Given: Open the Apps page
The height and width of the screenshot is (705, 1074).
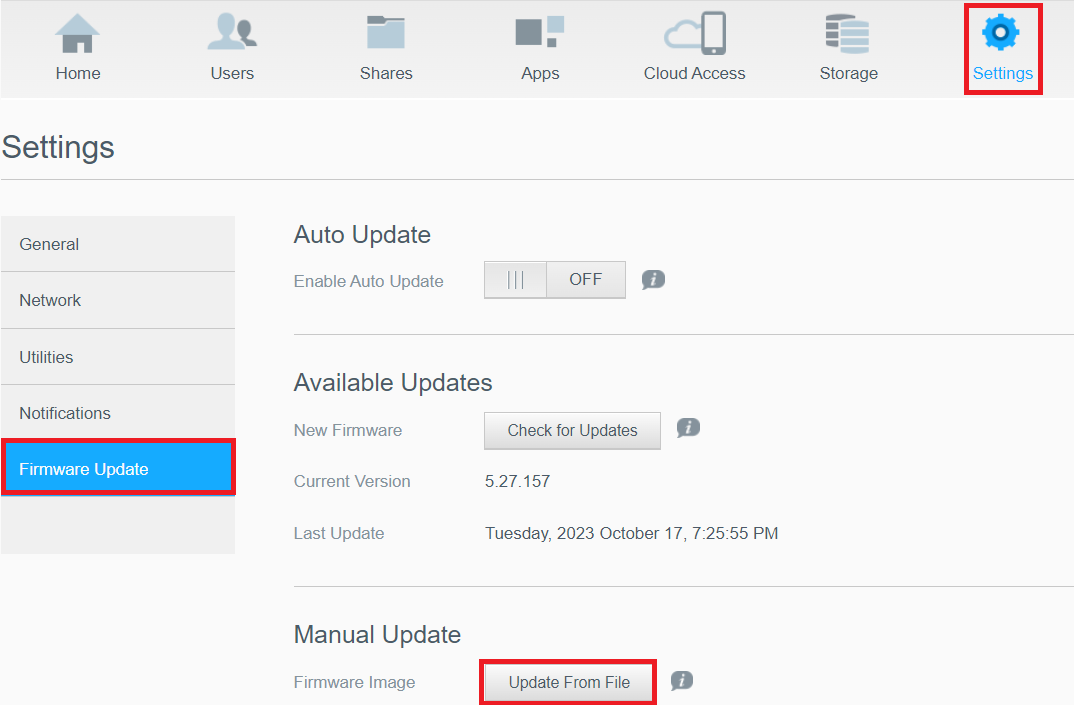Looking at the screenshot, I should (x=540, y=33).
